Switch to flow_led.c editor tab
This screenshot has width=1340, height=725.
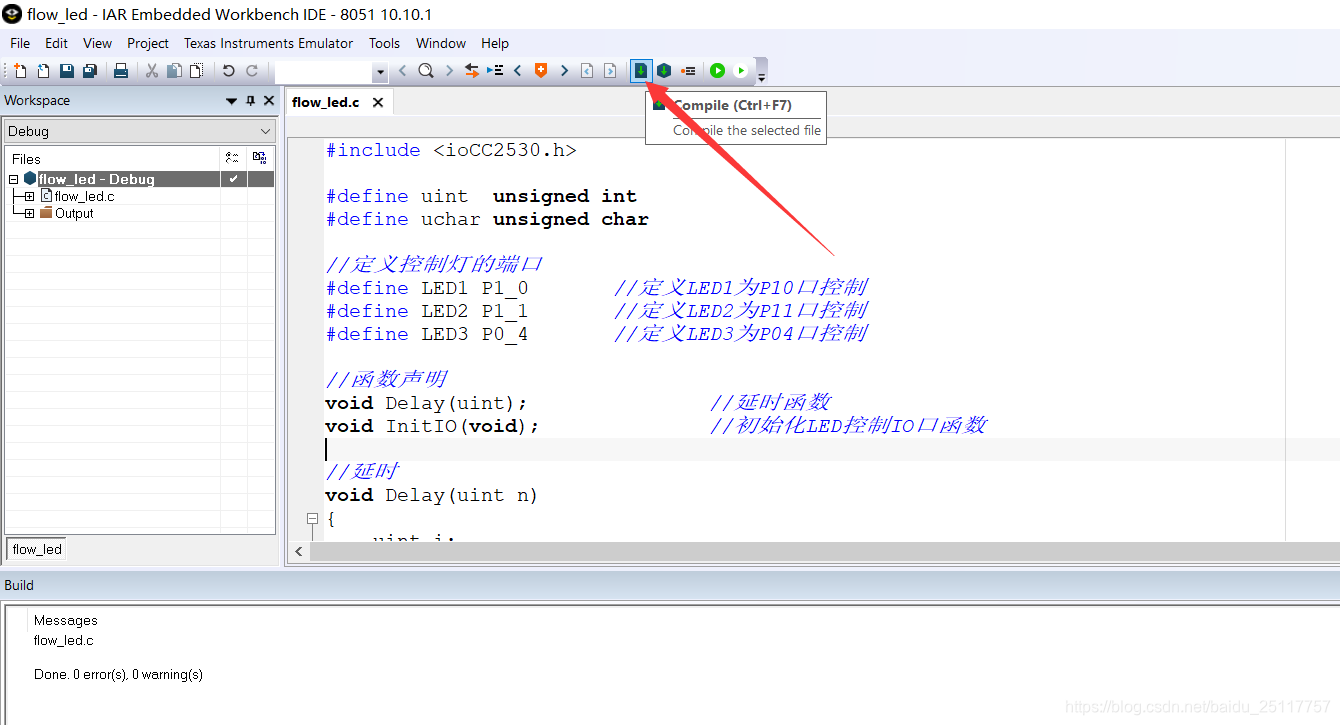325,102
